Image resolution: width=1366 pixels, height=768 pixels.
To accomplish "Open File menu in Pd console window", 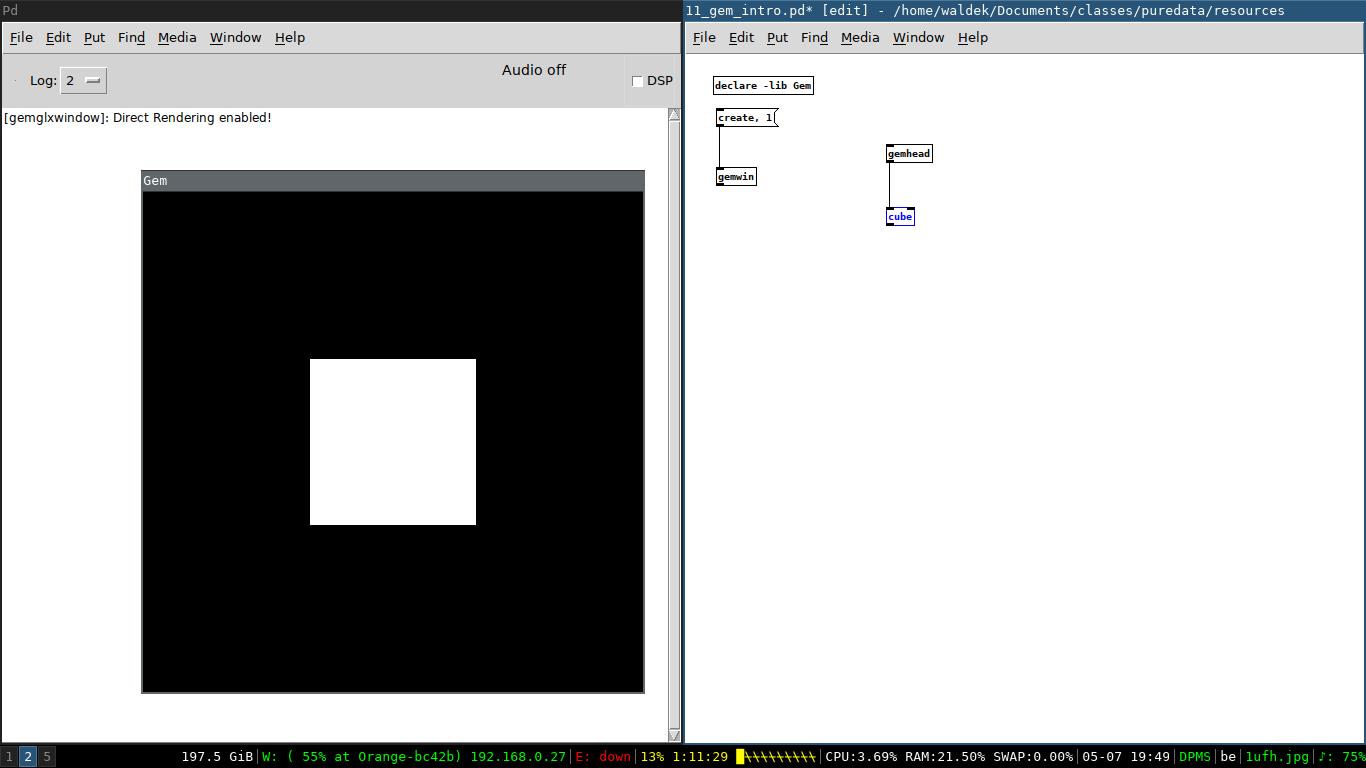I will point(21,37).
